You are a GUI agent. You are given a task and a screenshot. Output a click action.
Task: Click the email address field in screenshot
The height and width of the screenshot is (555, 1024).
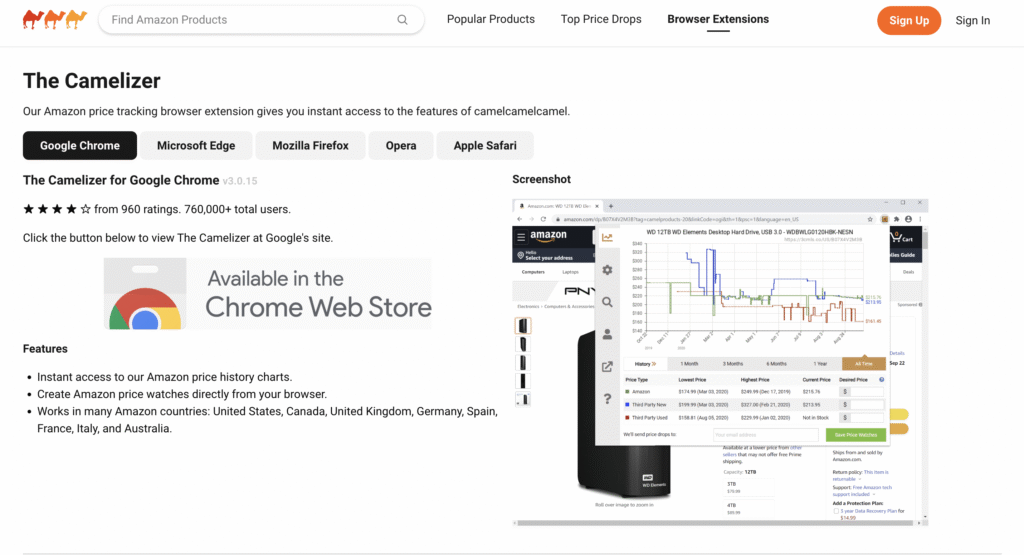tap(765, 435)
